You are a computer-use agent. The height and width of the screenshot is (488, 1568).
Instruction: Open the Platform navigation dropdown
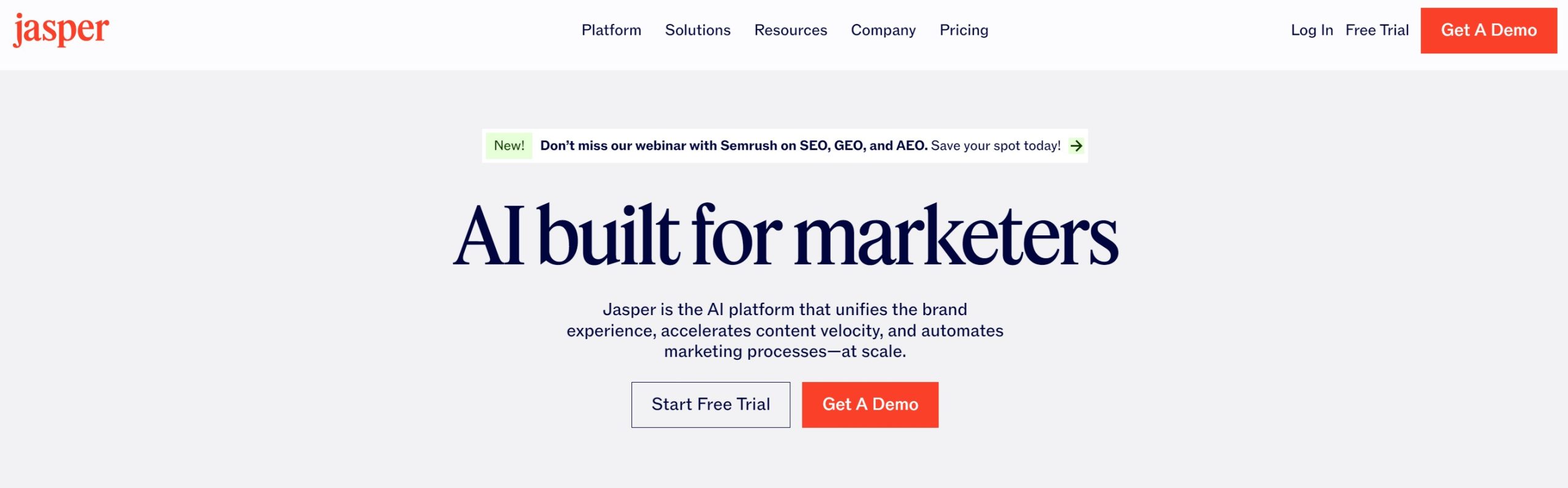pyautogui.click(x=611, y=30)
